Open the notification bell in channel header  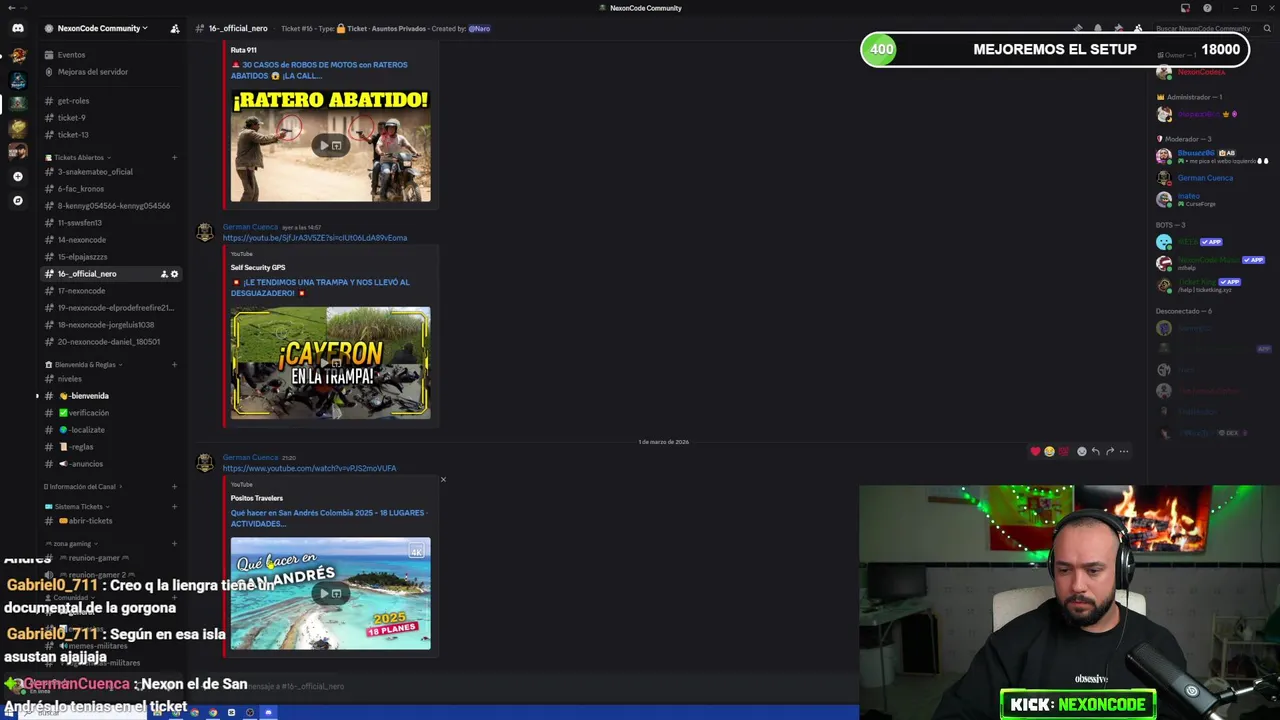click(1098, 29)
